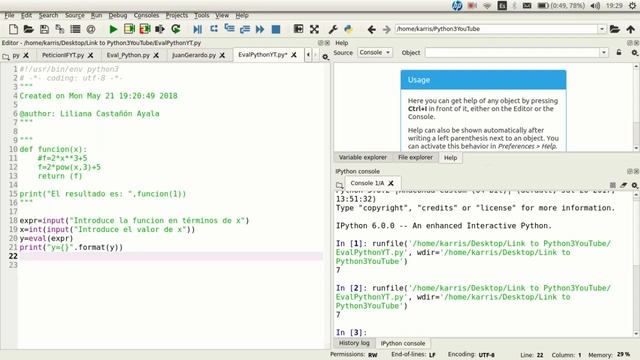Open the Help menu
The height and width of the screenshot is (360, 640).
tap(242, 16)
